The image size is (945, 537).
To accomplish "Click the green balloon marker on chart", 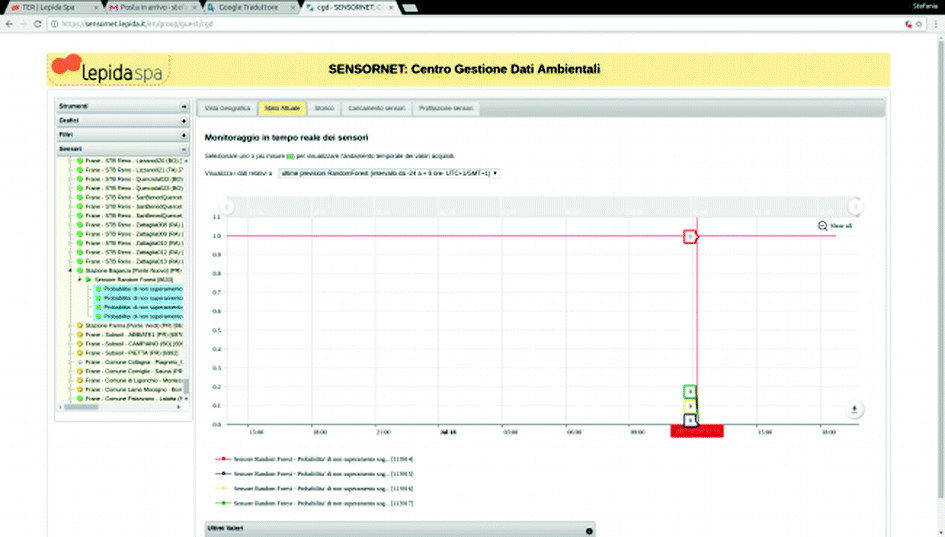I will pos(690,392).
